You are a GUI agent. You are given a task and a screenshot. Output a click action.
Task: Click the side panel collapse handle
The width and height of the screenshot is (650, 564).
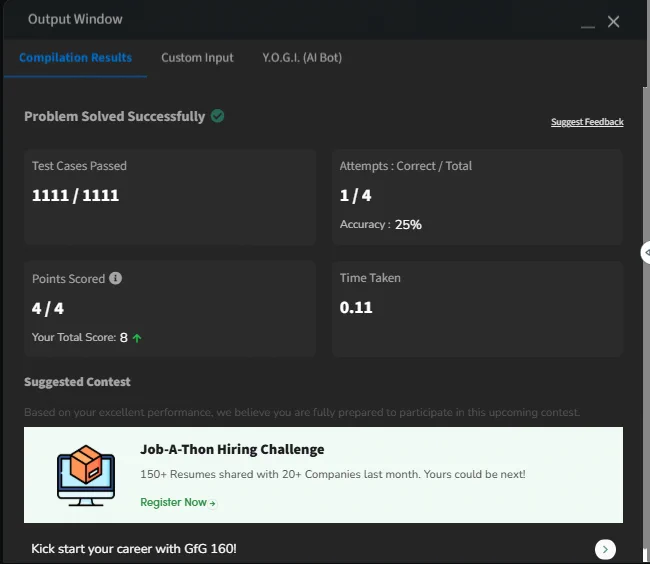pos(645,252)
